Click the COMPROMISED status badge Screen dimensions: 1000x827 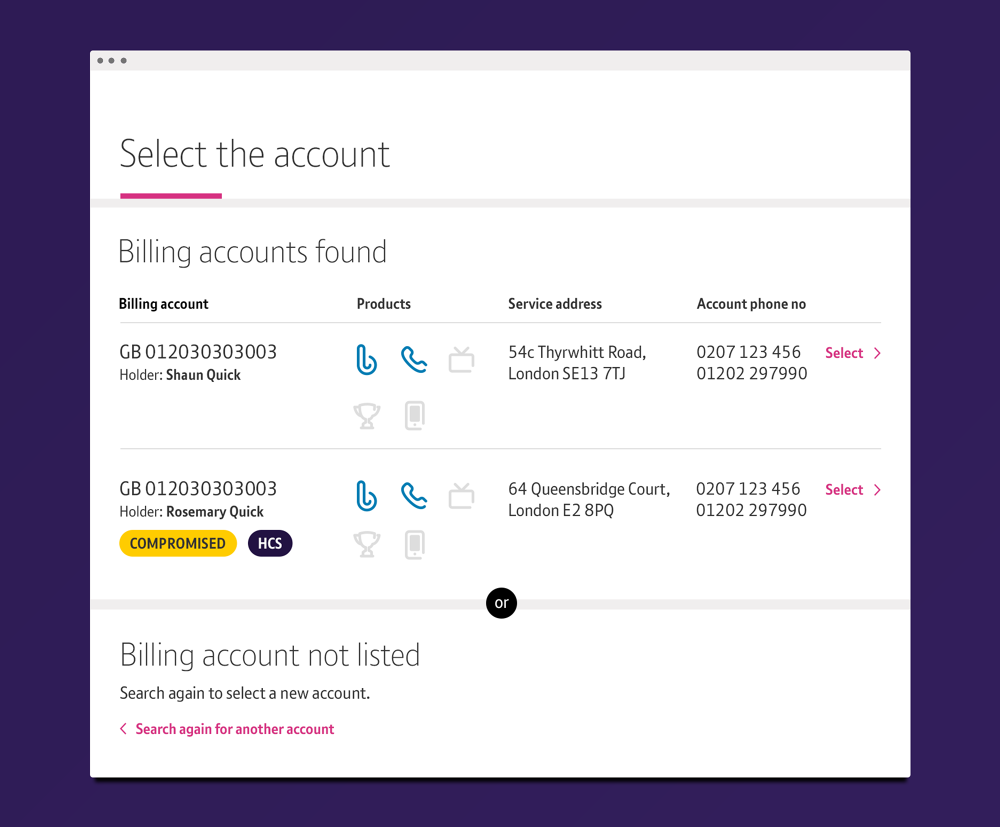178,543
